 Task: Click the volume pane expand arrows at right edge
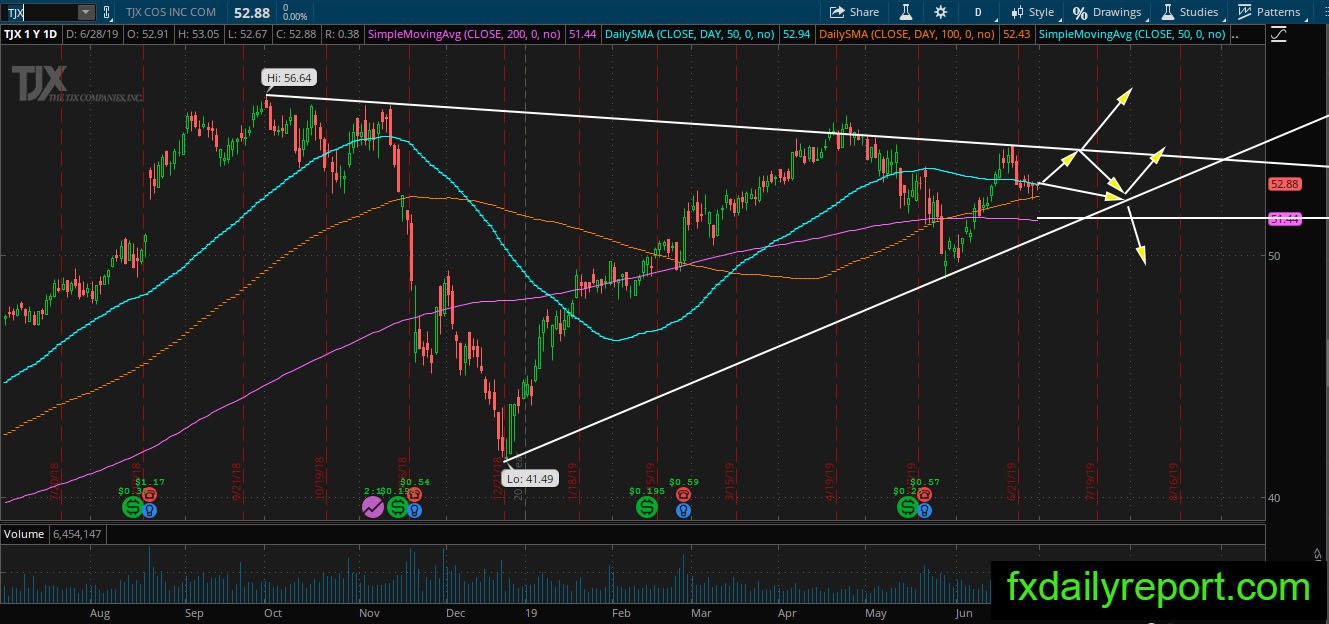click(1318, 553)
